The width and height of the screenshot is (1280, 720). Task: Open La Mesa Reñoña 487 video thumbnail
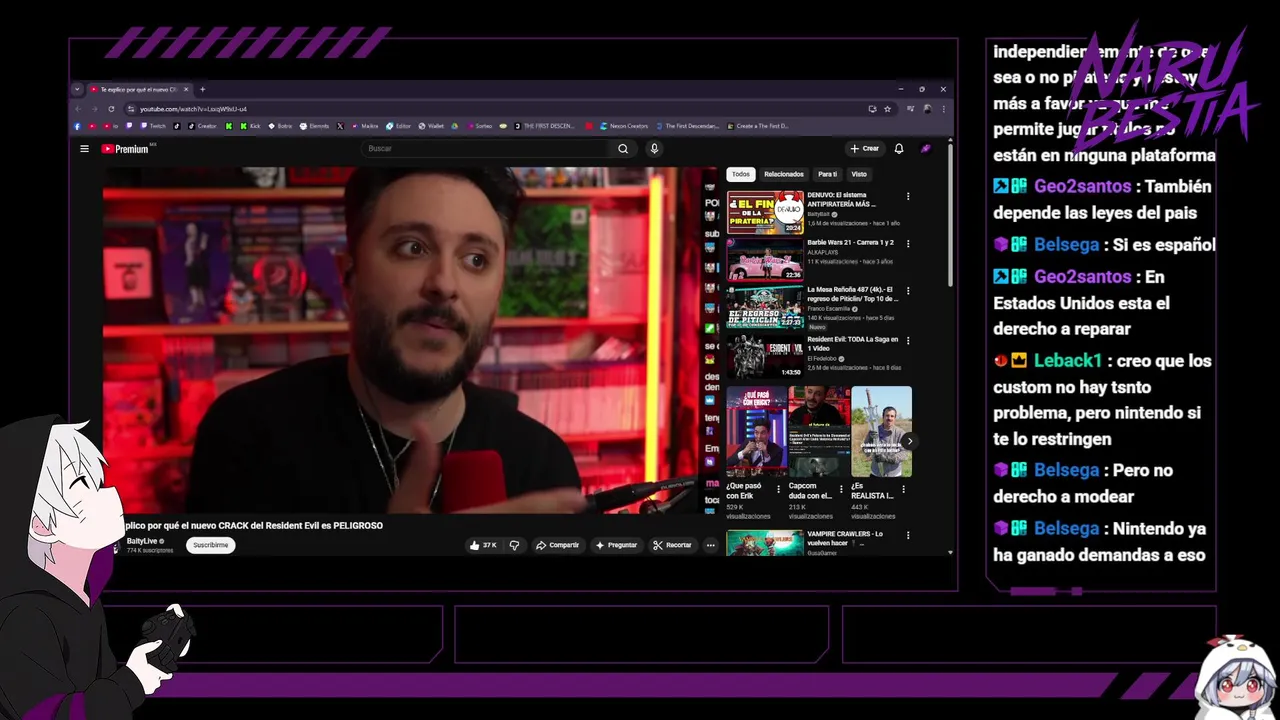click(x=765, y=308)
